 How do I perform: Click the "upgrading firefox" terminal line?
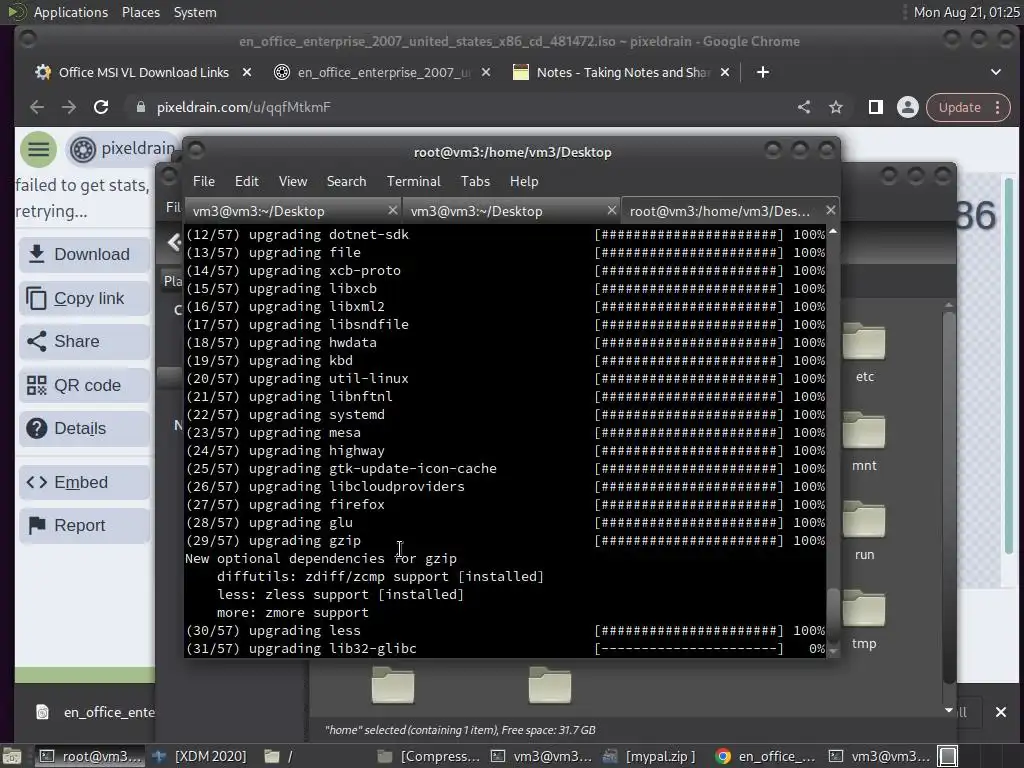505,505
